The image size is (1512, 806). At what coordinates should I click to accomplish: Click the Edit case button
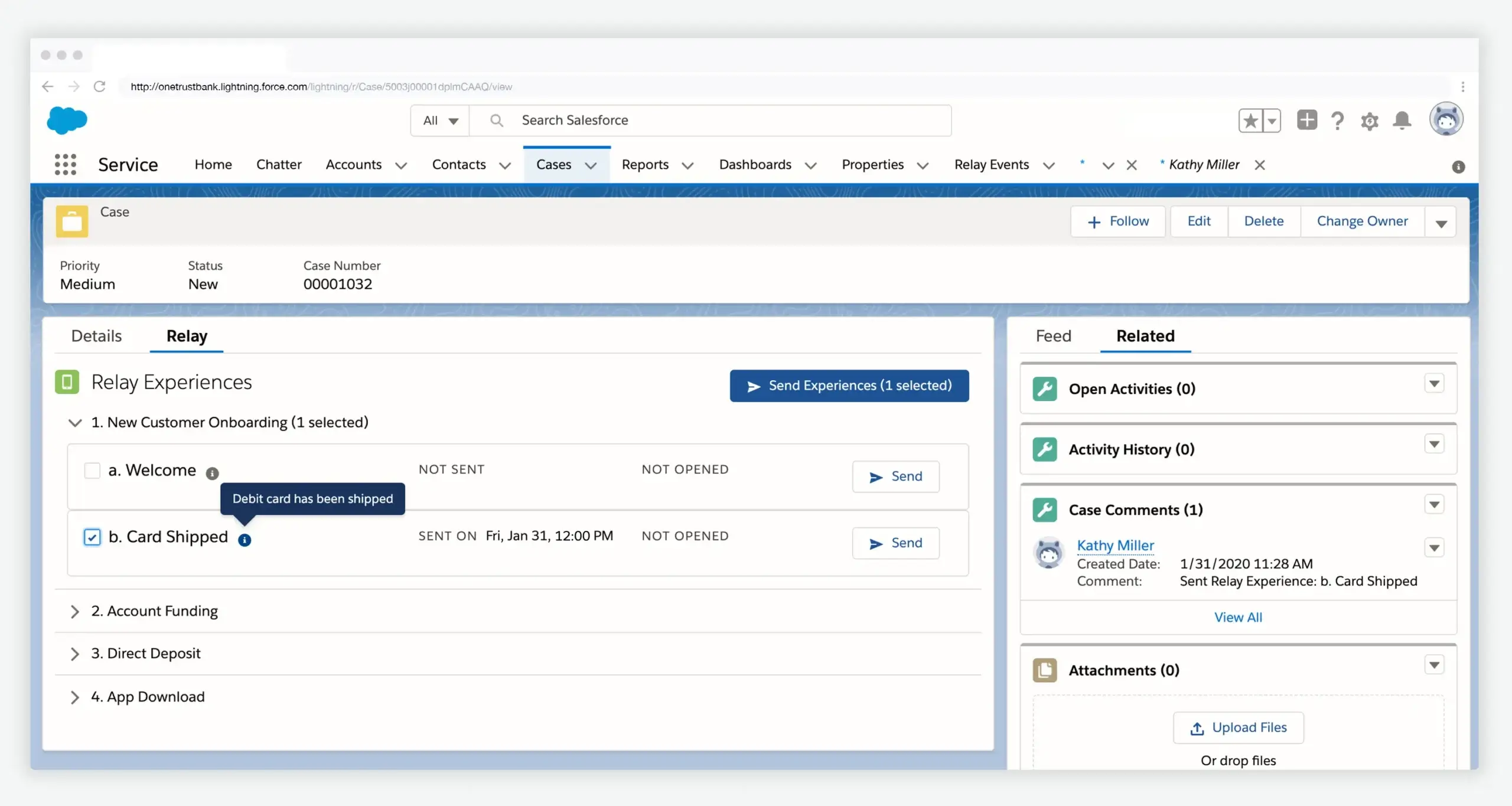pos(1199,222)
